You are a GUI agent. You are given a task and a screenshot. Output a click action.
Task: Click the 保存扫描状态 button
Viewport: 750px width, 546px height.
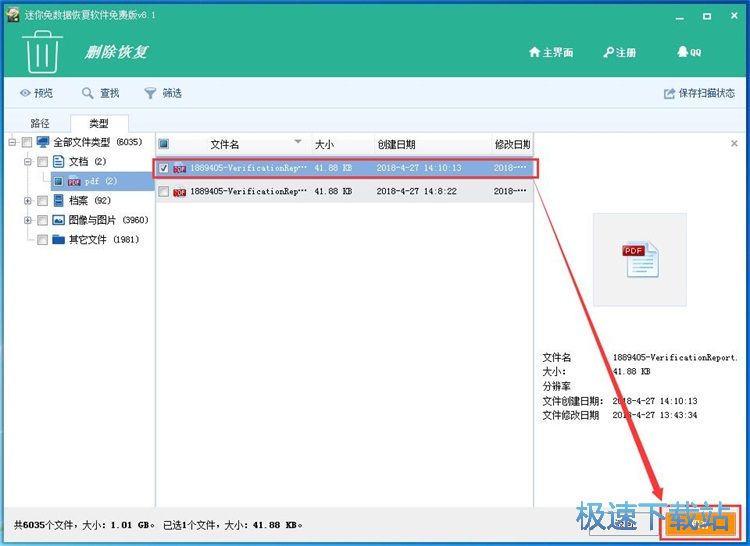pos(699,93)
